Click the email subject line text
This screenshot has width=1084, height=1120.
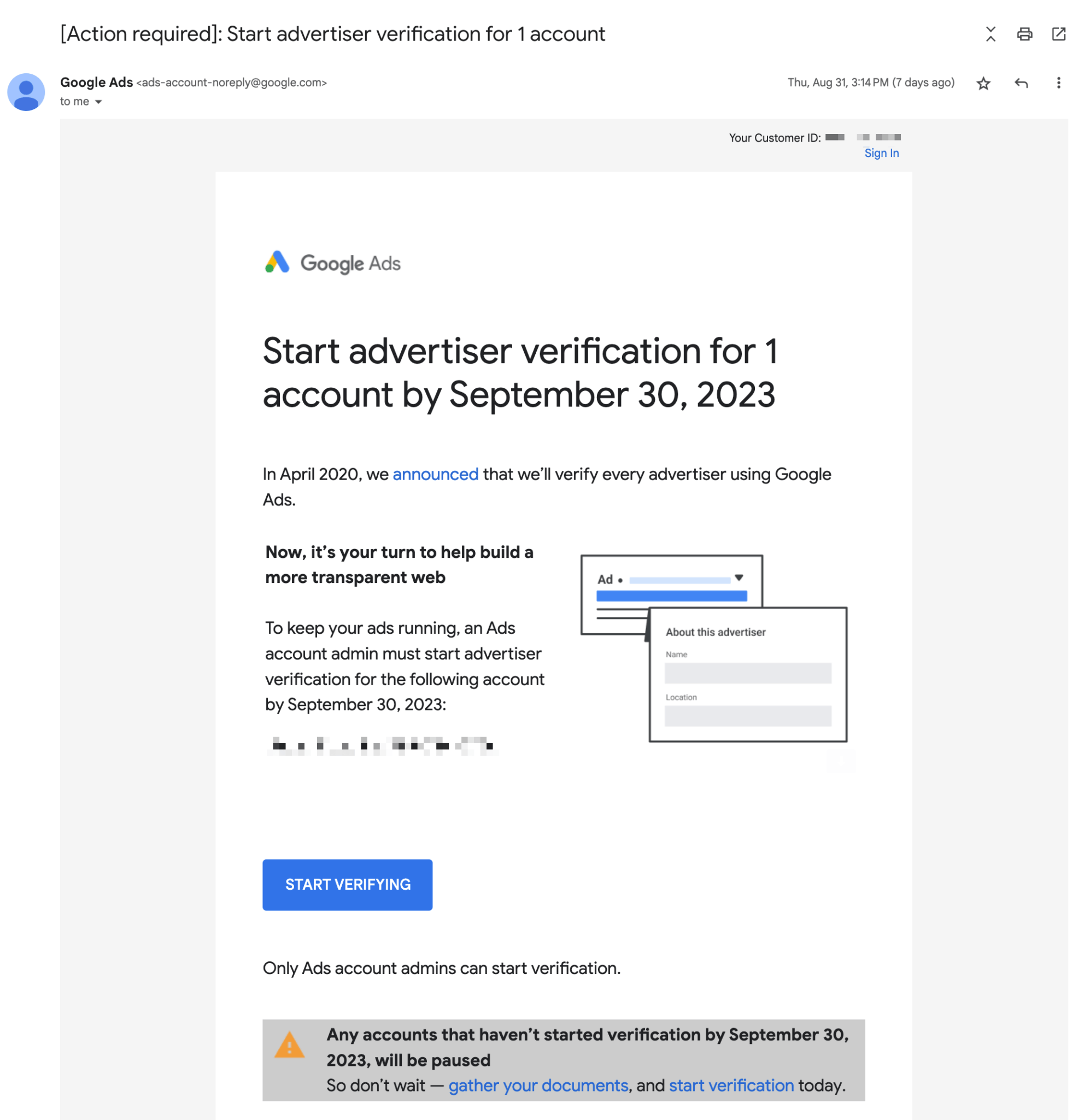pyautogui.click(x=332, y=34)
